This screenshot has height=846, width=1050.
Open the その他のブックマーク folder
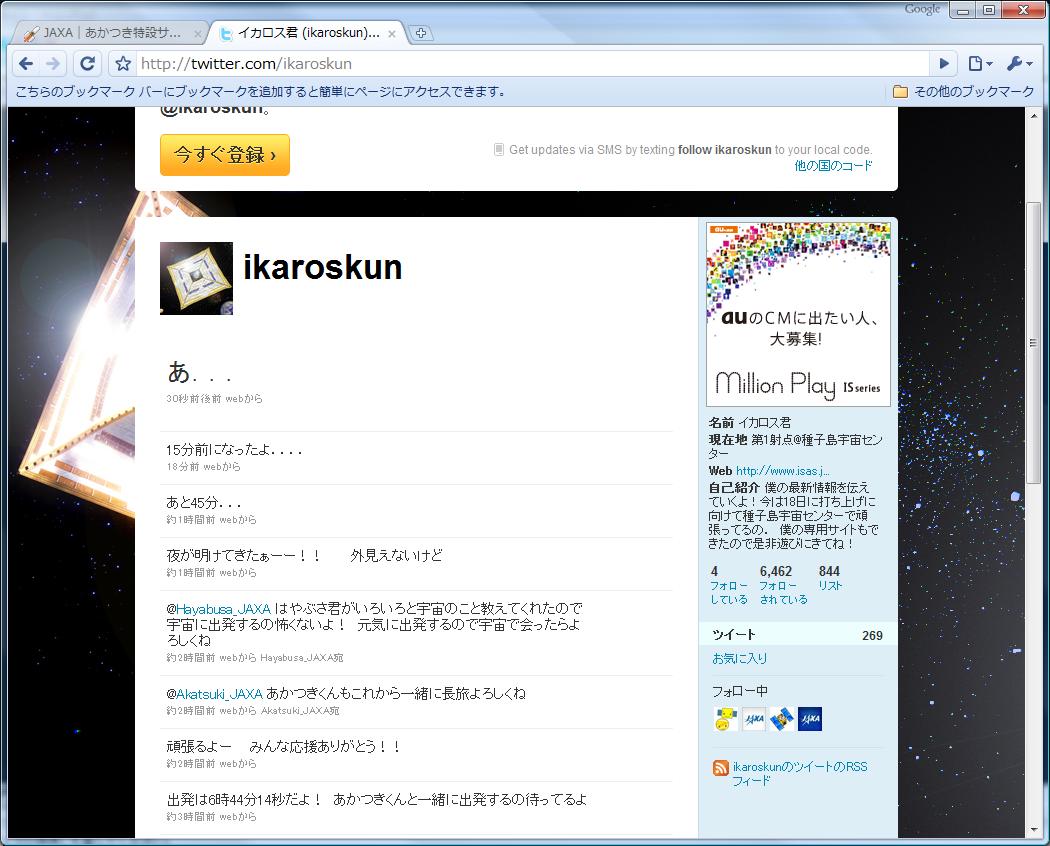(x=963, y=92)
